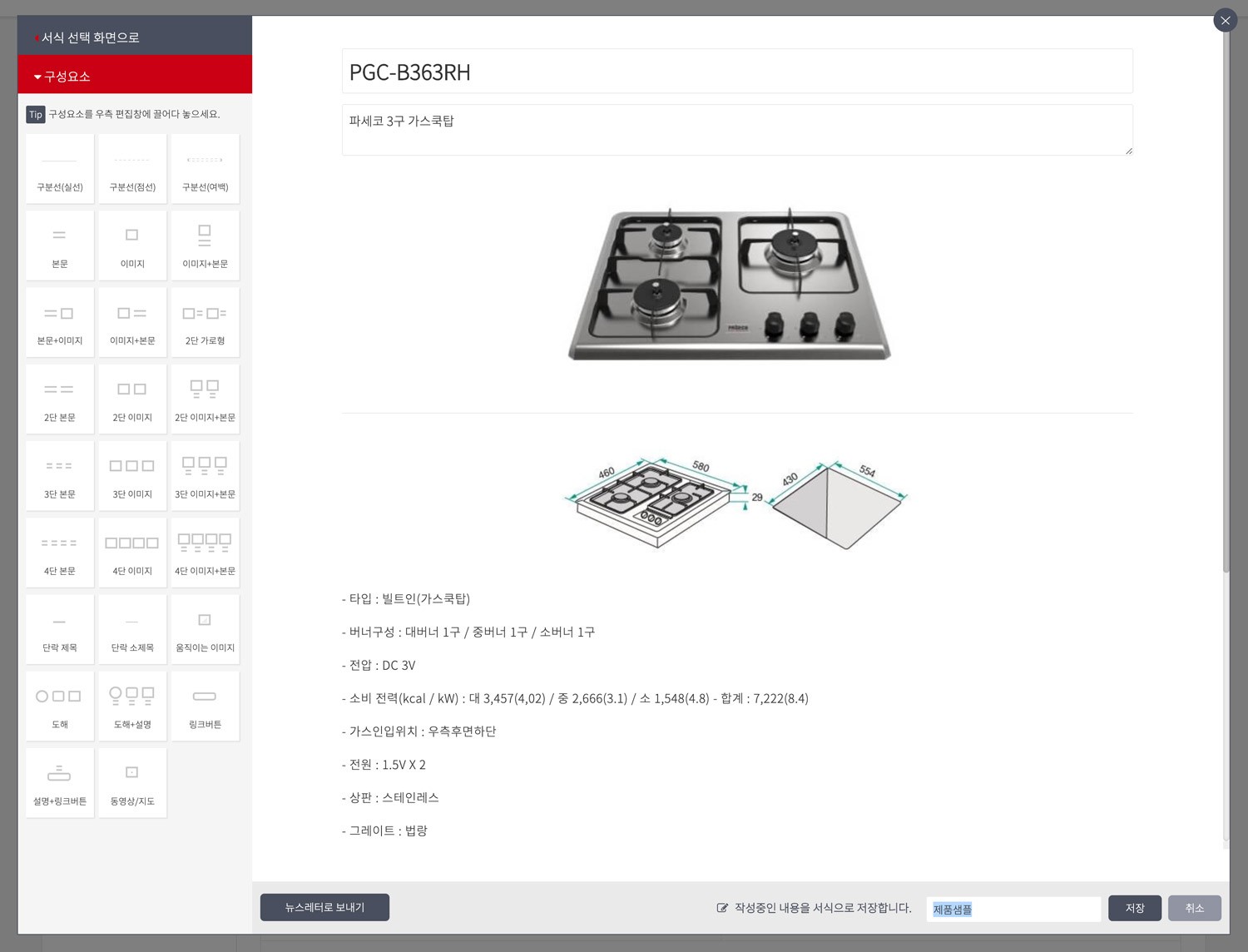Click the PGC-B363RH title field
This screenshot has height=952, width=1248.
(x=737, y=72)
